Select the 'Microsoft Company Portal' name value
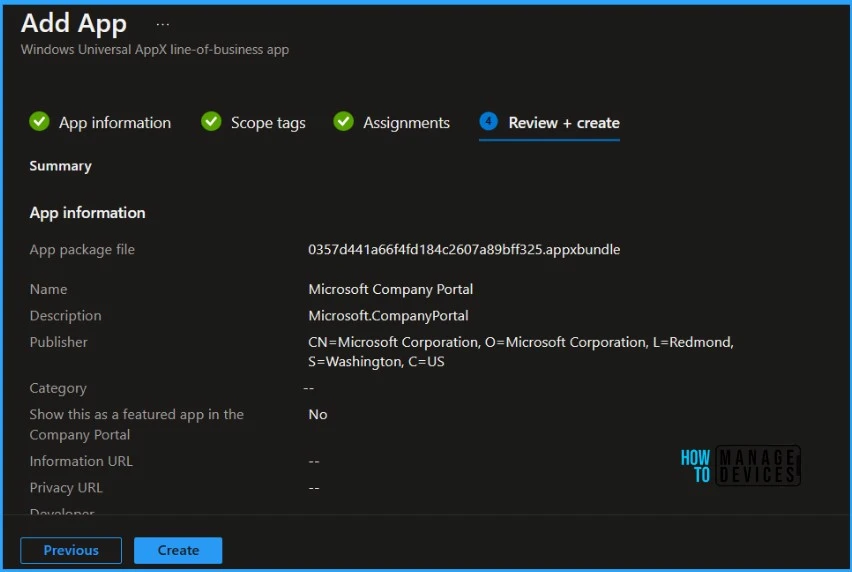This screenshot has height=572, width=852. point(390,289)
